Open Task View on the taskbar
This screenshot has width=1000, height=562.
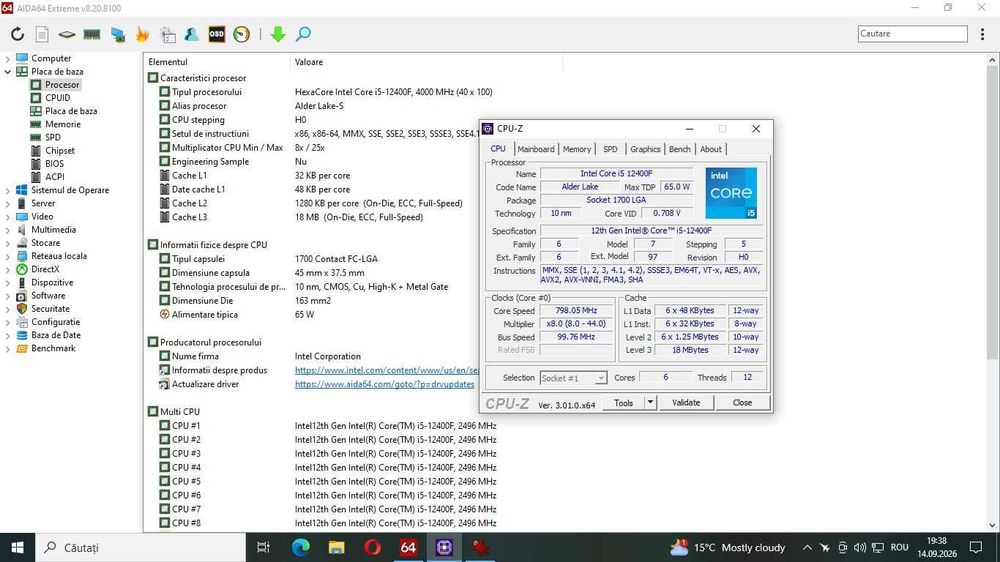[x=263, y=547]
